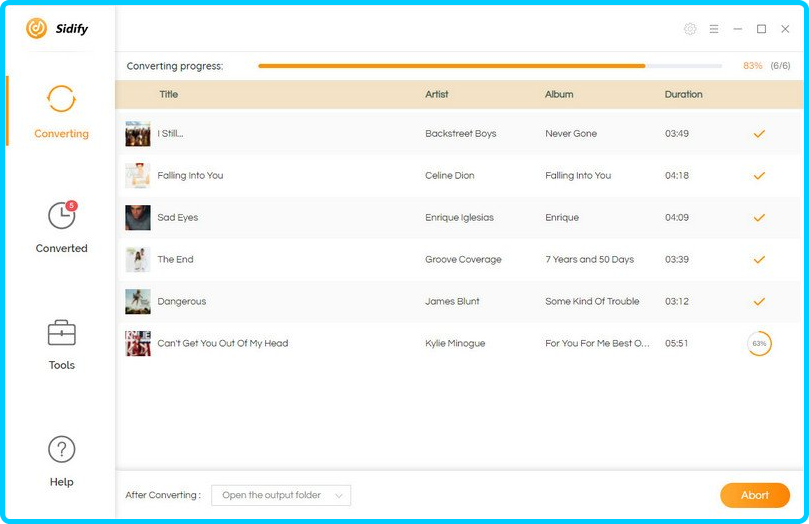Click artist 'Groove Coverage'

[463, 259]
